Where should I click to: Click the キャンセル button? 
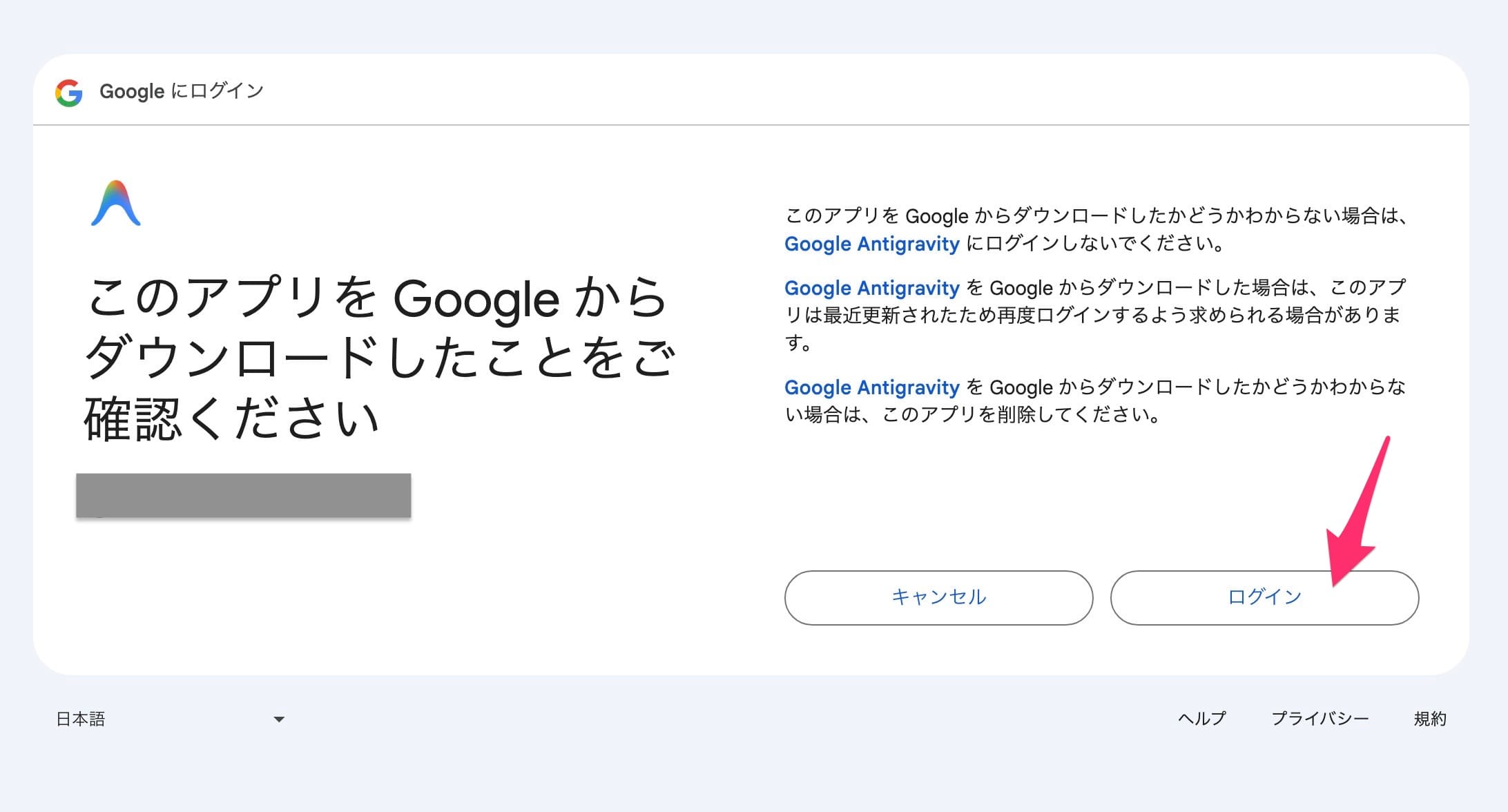(938, 598)
